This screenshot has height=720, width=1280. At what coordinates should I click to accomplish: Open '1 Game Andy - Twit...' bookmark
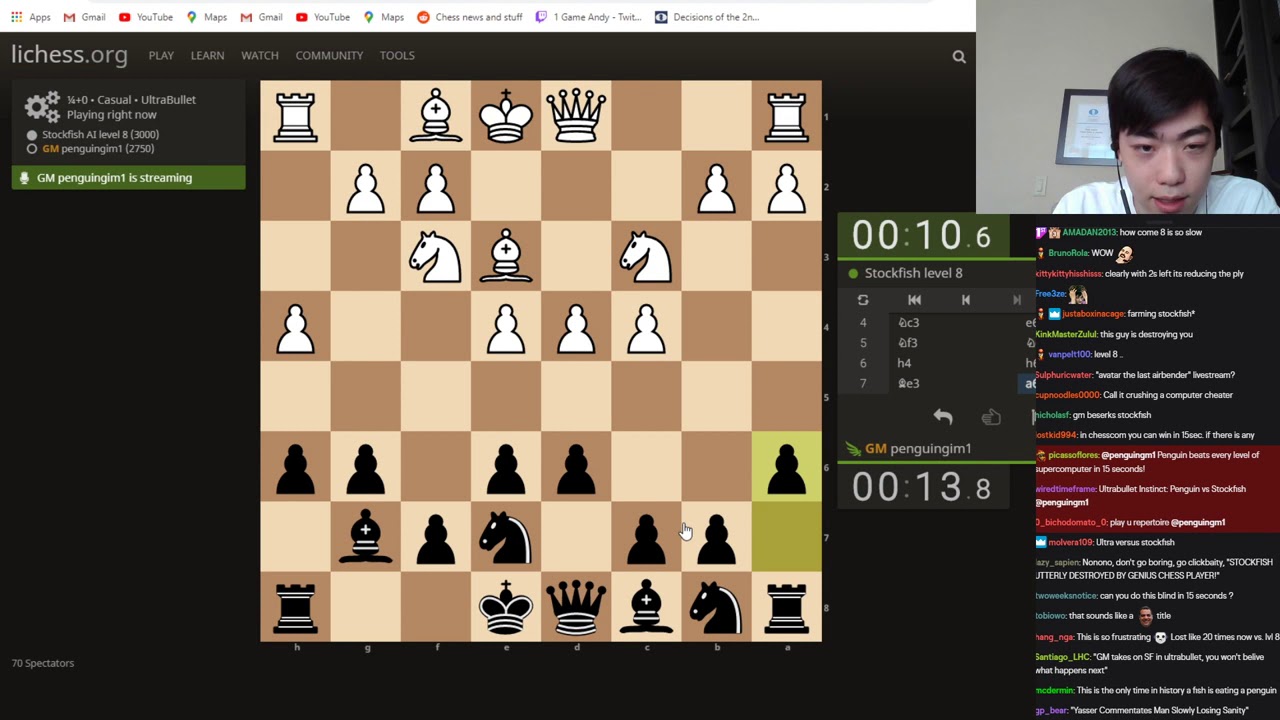(x=588, y=17)
